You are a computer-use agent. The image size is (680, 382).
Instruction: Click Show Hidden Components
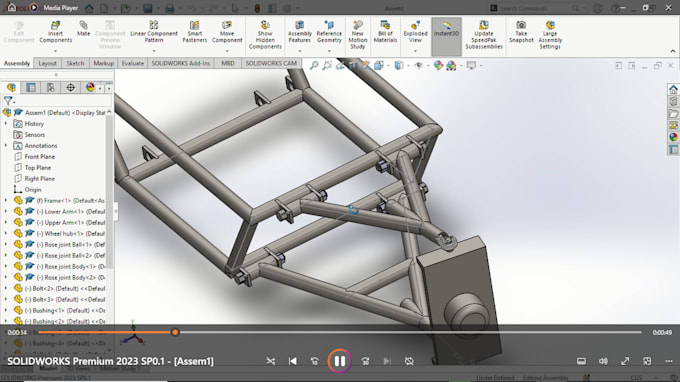click(x=265, y=35)
